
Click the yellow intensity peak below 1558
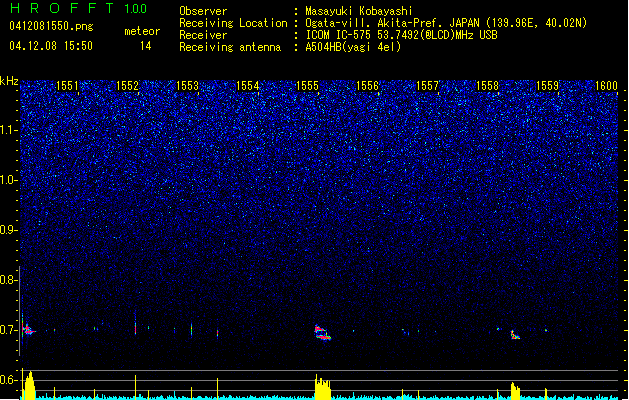click(x=515, y=391)
